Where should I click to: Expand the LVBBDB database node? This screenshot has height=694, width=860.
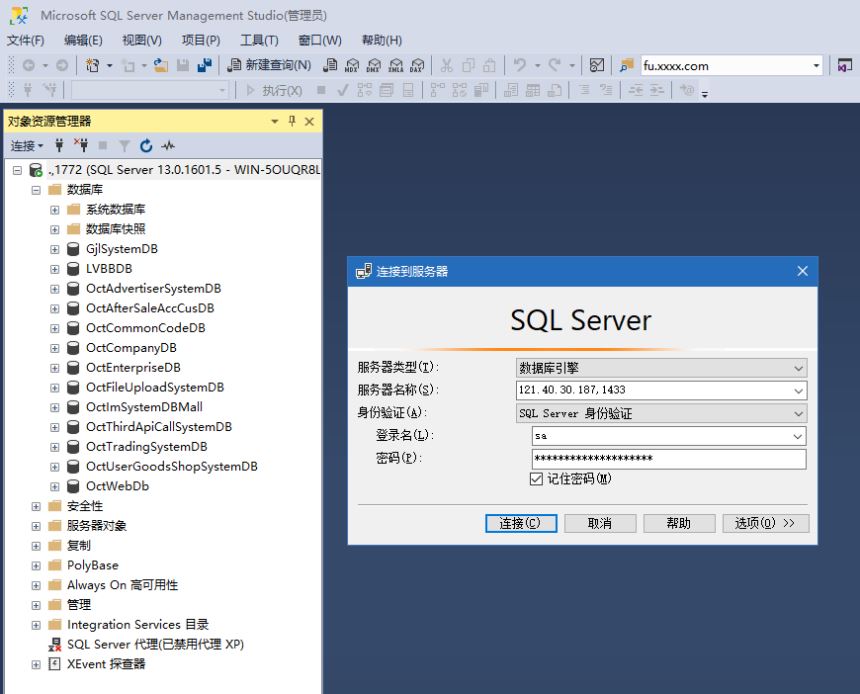point(55,269)
